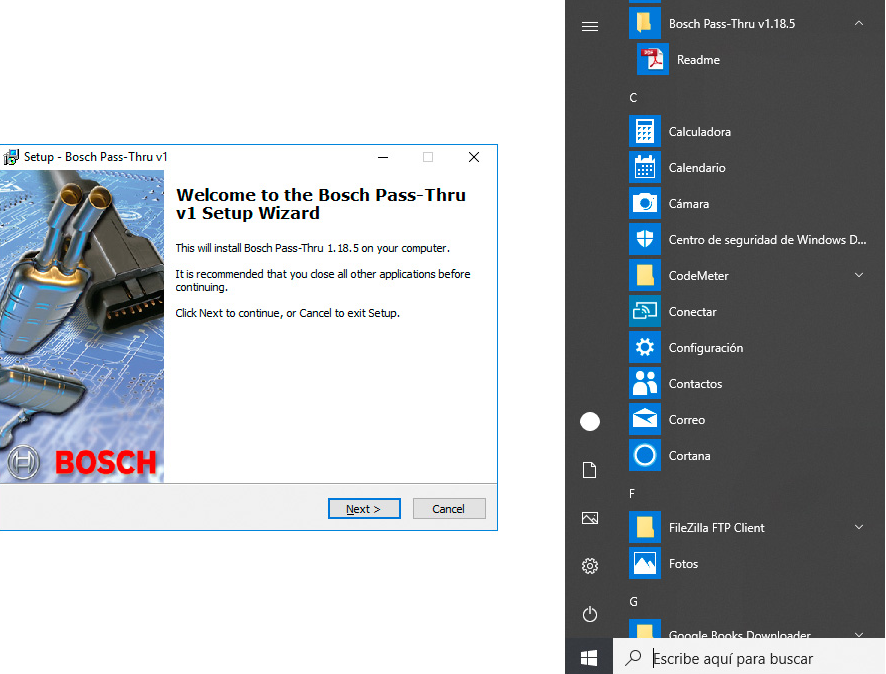The image size is (886, 674).
Task: Click the letter G section header
Action: (633, 602)
